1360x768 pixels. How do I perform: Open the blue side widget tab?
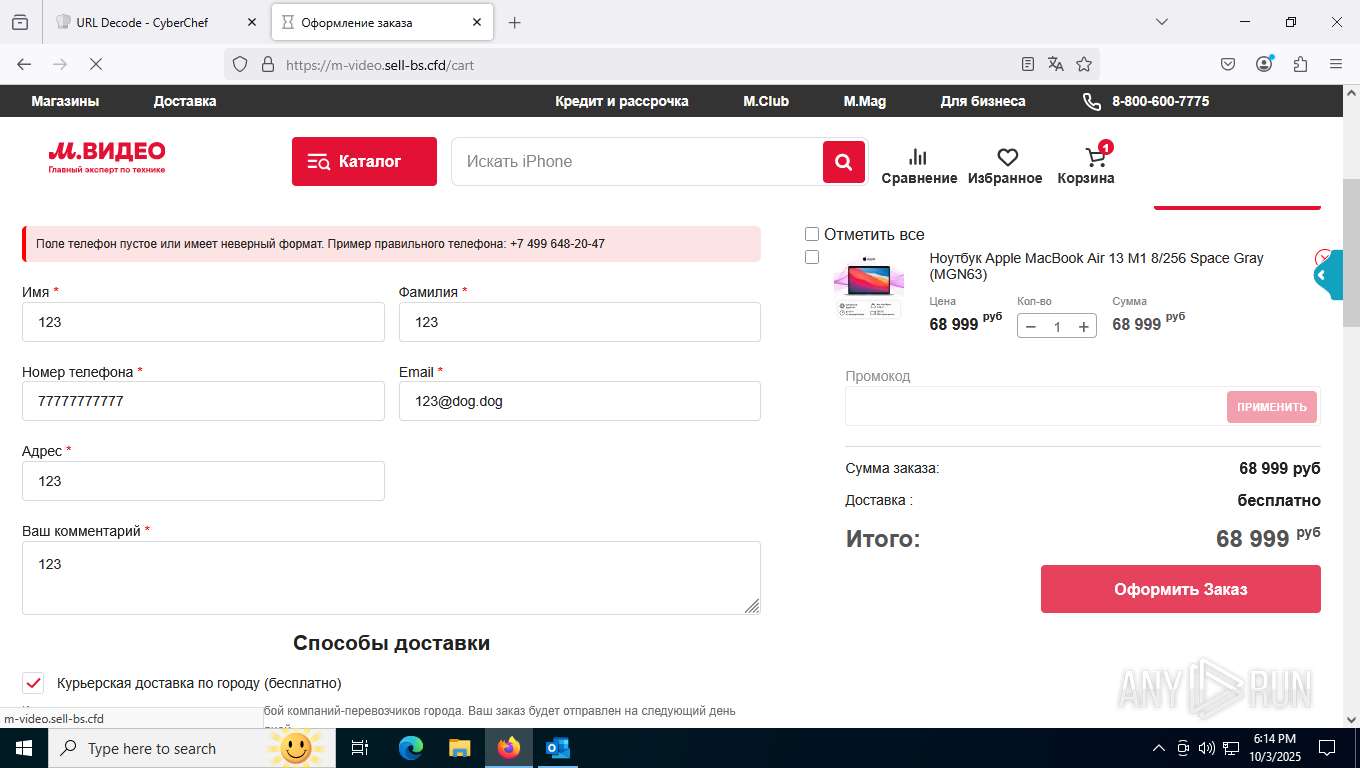1327,275
